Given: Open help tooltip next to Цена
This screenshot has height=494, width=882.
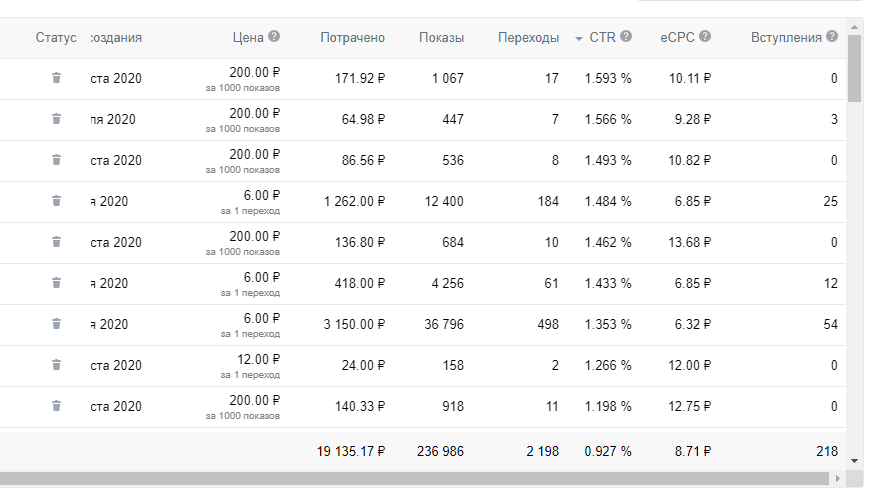Looking at the screenshot, I should click(x=274, y=37).
